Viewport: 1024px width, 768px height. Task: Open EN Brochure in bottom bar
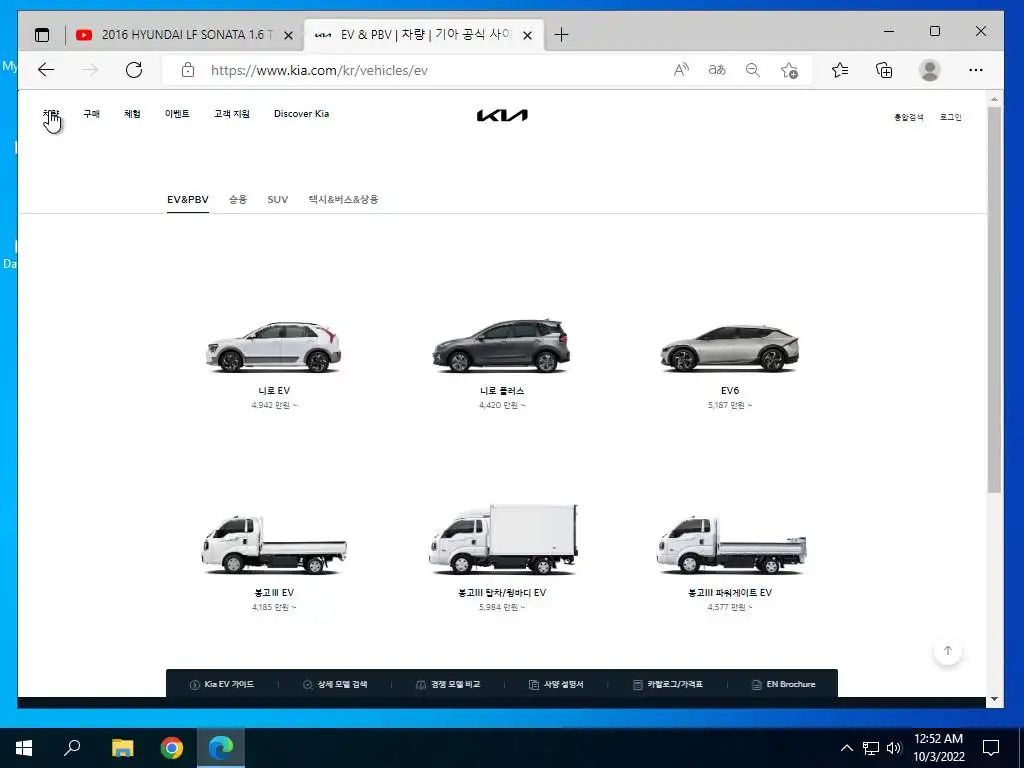tap(784, 684)
